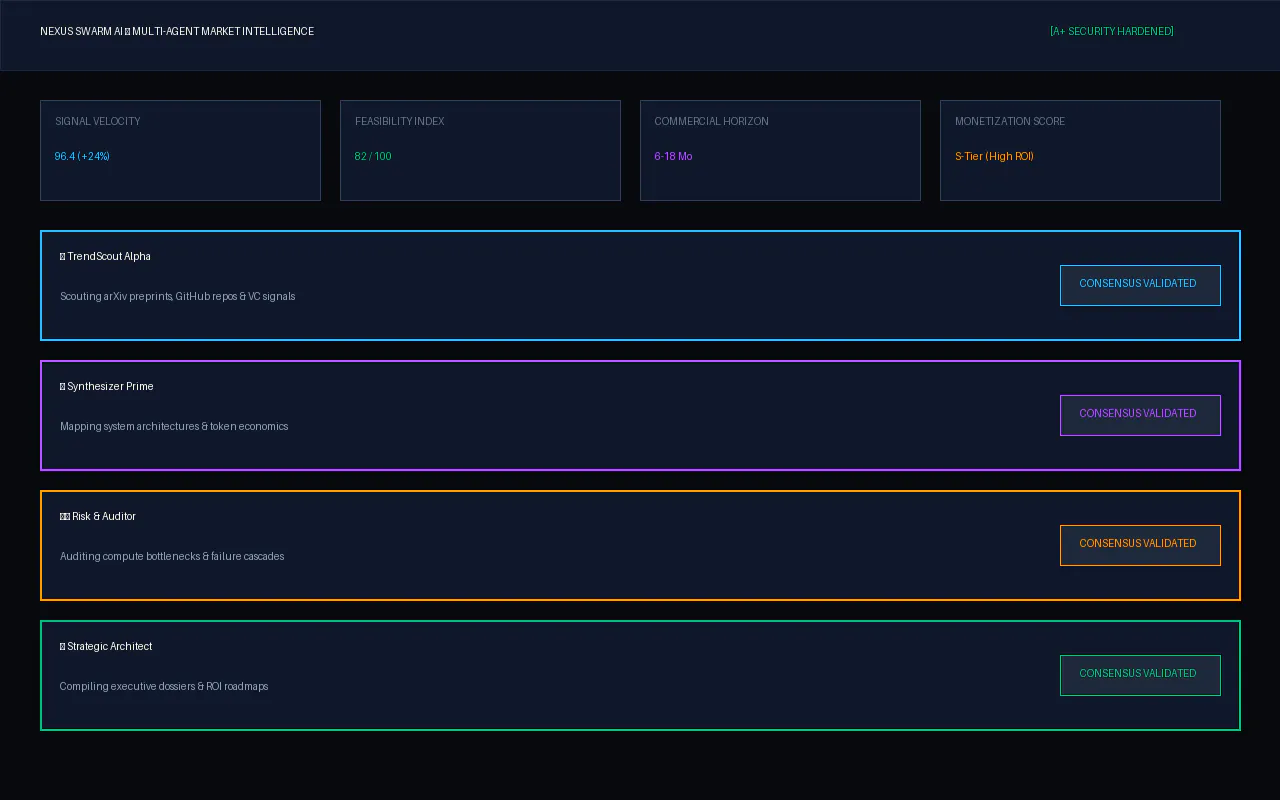Click the Synthesizer Prime Consensus Validated button
The image size is (1280, 800).
tap(1140, 415)
